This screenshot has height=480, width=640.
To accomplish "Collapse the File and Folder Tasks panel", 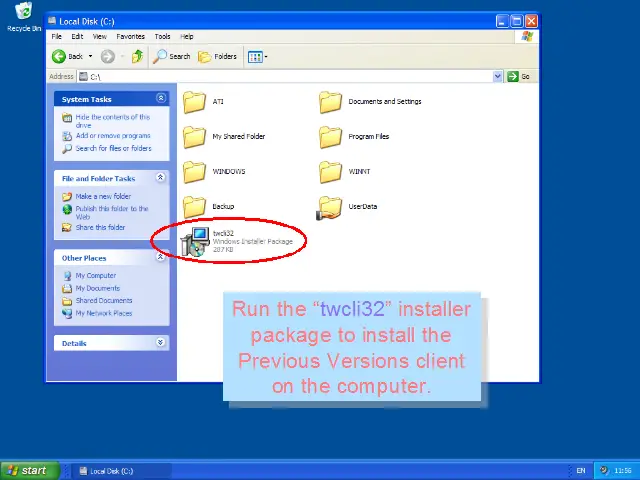I will 161,177.
